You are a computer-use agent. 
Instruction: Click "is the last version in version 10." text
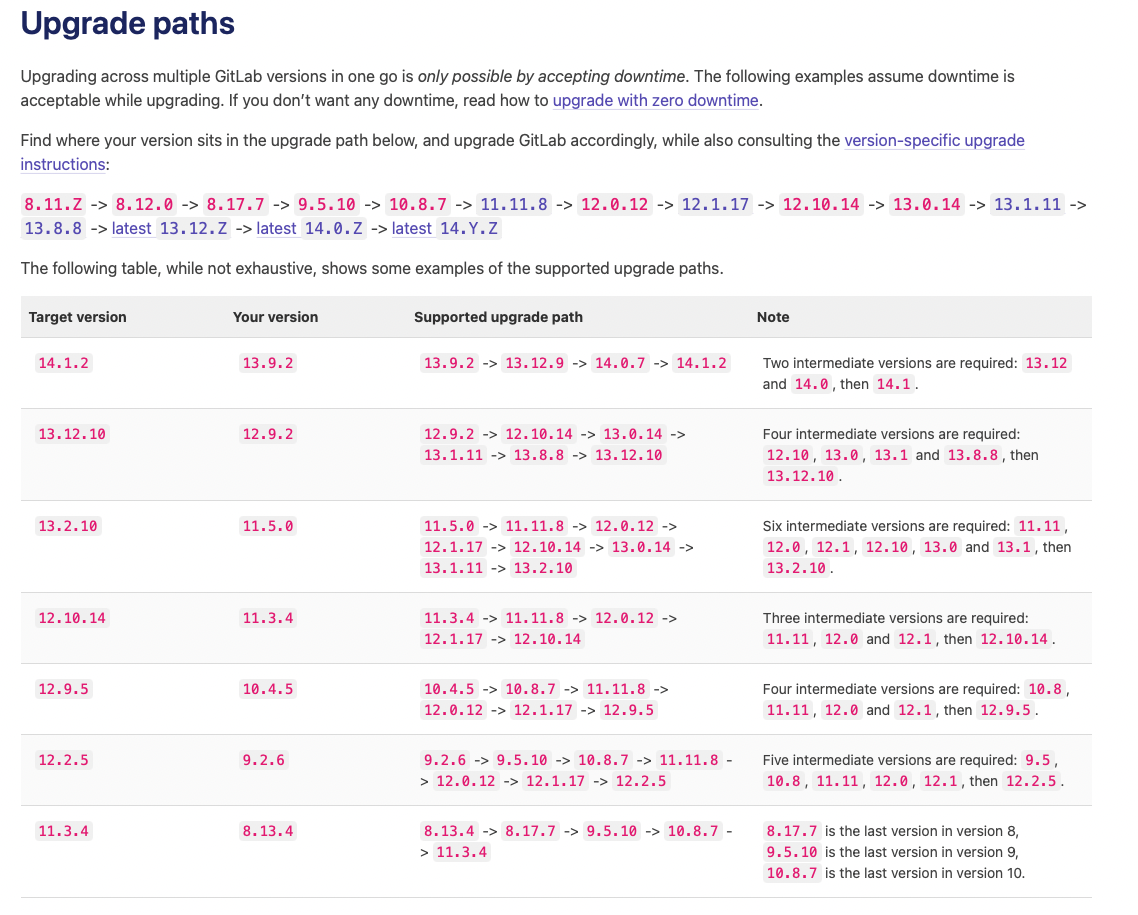point(925,874)
